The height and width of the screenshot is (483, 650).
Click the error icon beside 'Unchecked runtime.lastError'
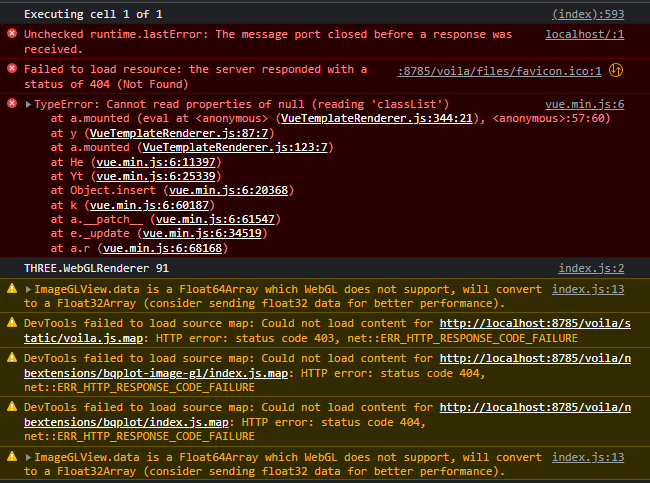12,33
